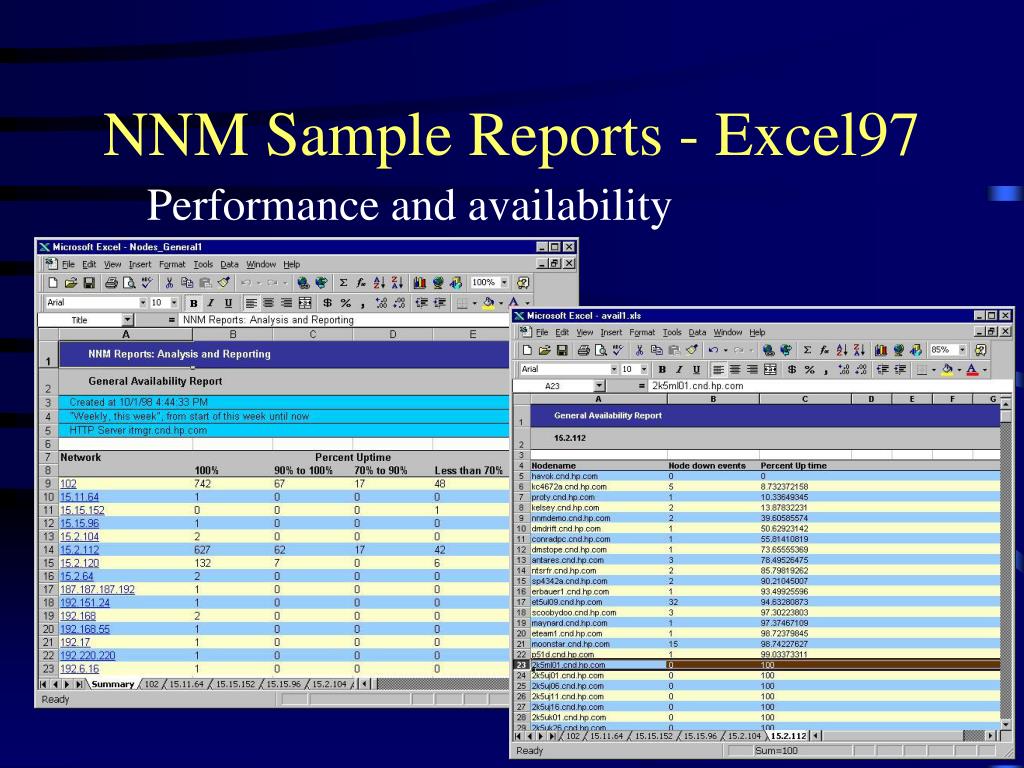Open Data menu in avail1.xls window
This screenshot has width=1024, height=768.
[x=697, y=332]
